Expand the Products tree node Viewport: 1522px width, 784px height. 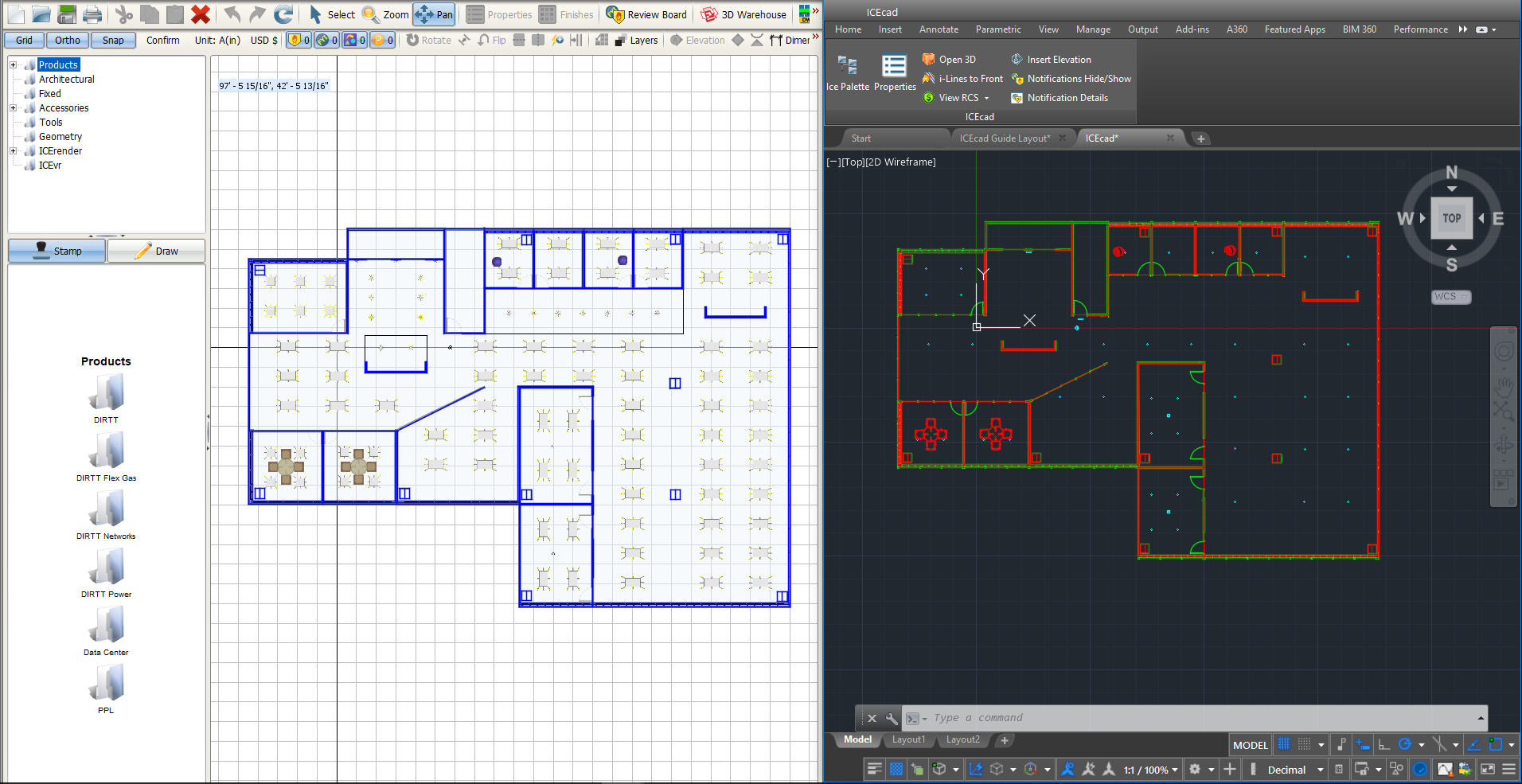pyautogui.click(x=13, y=64)
